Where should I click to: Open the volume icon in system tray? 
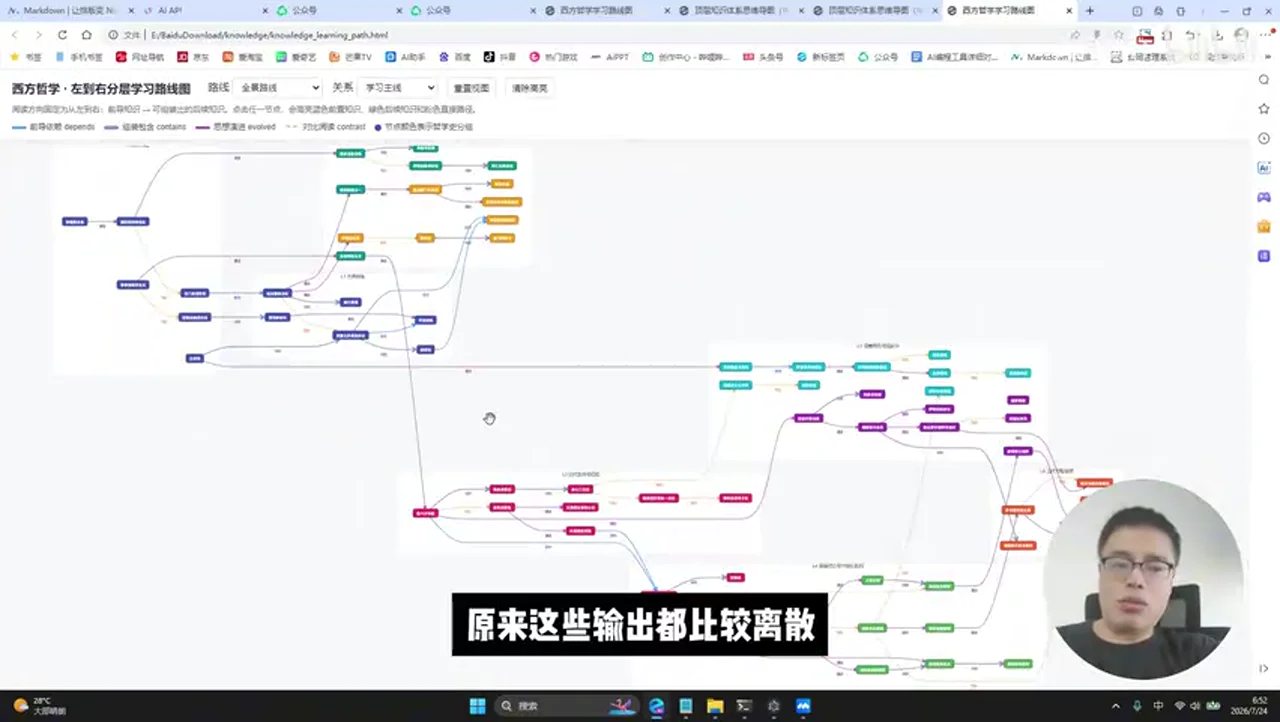(x=1196, y=706)
